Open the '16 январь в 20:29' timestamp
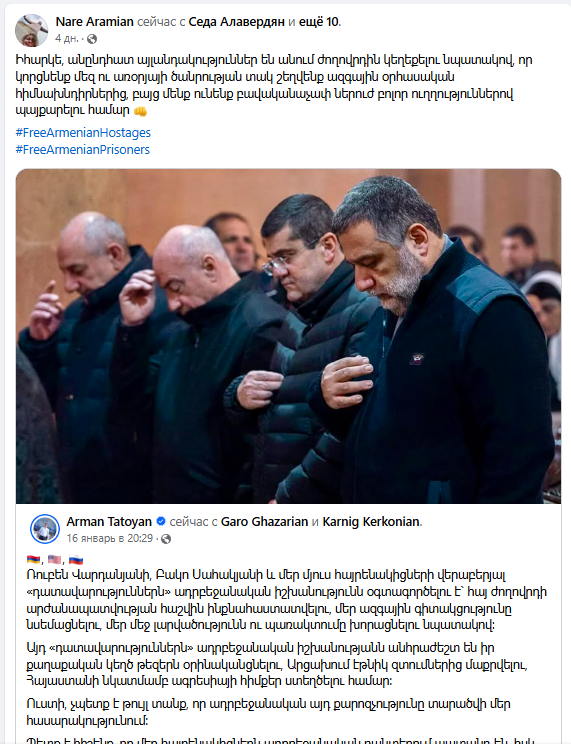Screen dimensions: 571x744 [x=110, y=538]
